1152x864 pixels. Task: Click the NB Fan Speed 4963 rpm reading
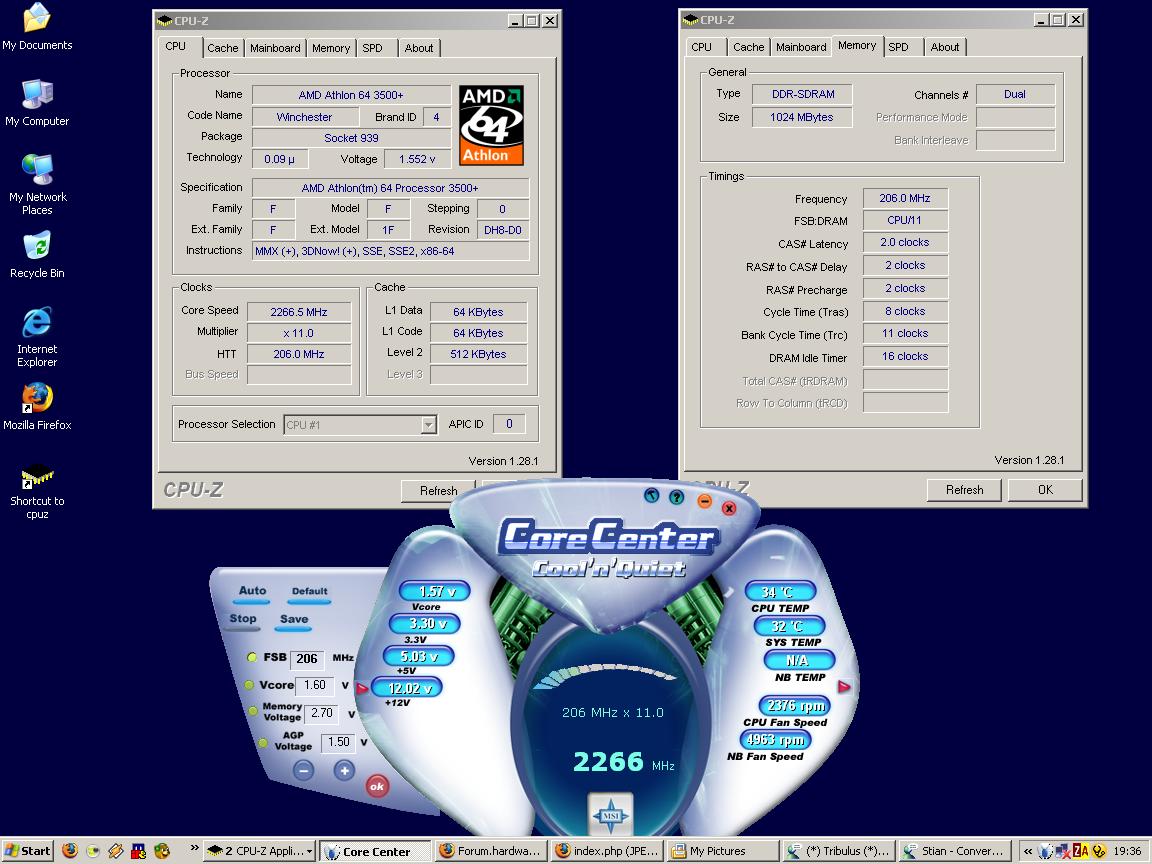pos(774,740)
